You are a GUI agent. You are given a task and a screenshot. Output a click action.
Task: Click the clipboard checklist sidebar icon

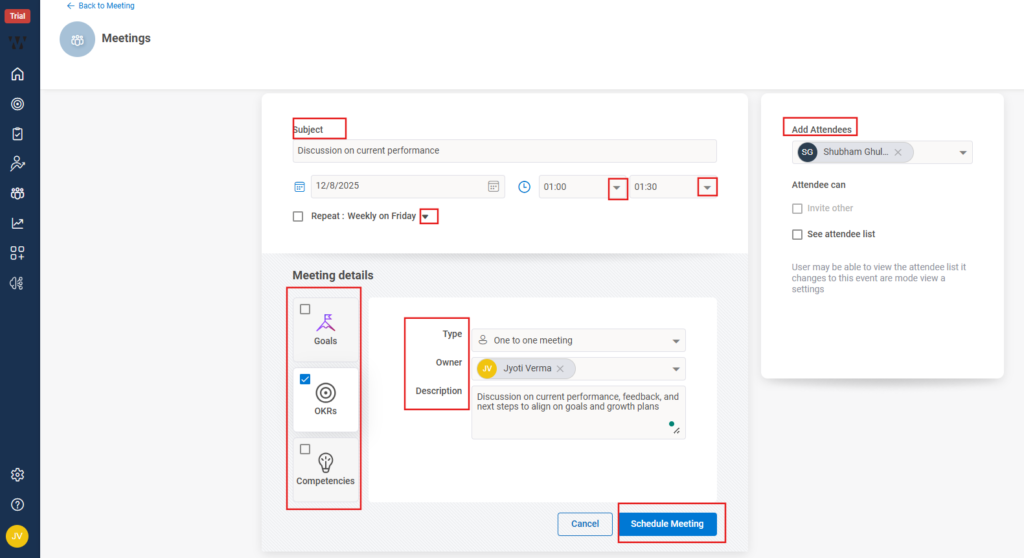coord(17,134)
